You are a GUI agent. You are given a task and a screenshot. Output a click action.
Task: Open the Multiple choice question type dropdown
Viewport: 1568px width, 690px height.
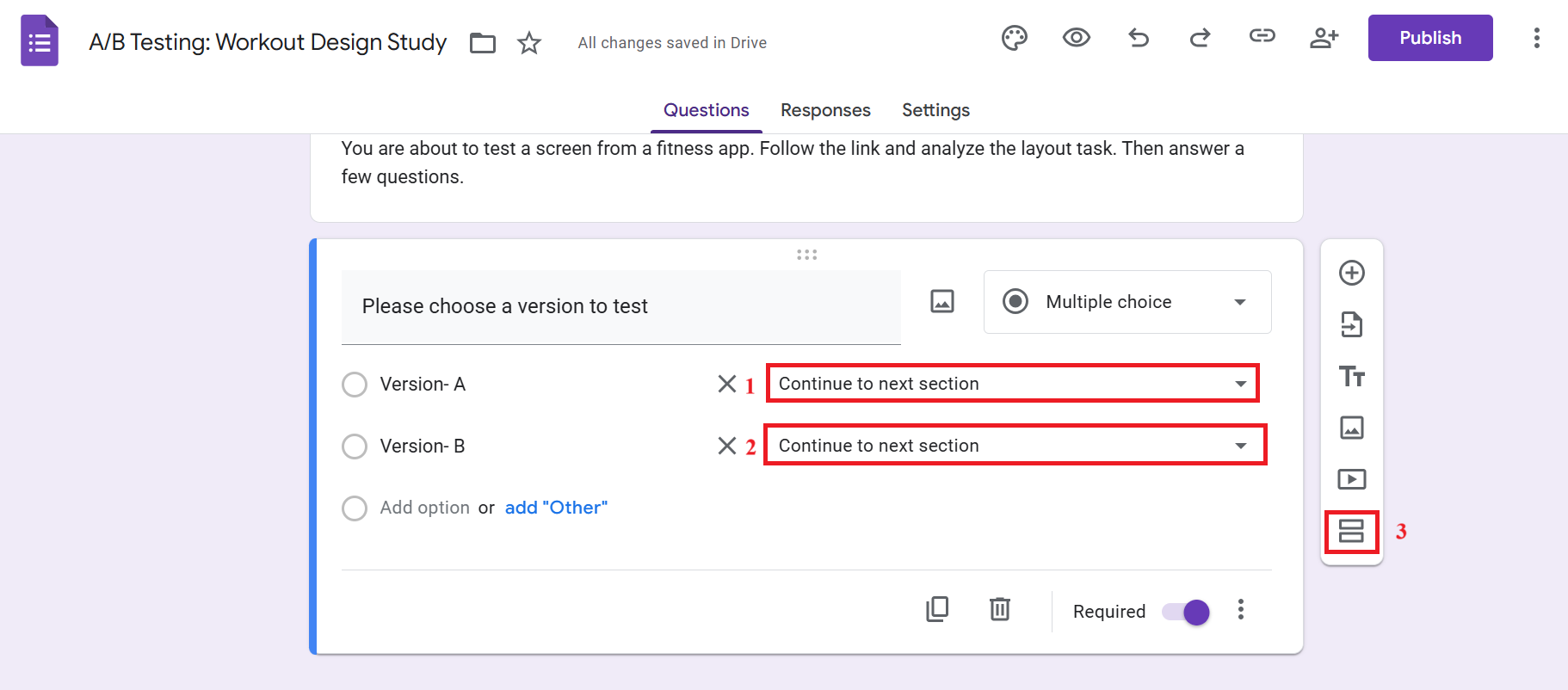tap(1127, 302)
